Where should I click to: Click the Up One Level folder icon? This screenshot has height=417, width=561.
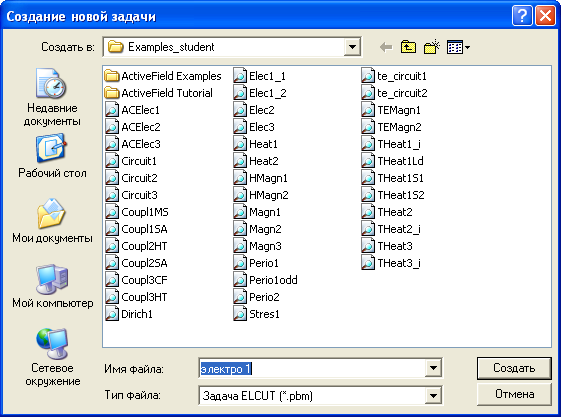[408, 47]
